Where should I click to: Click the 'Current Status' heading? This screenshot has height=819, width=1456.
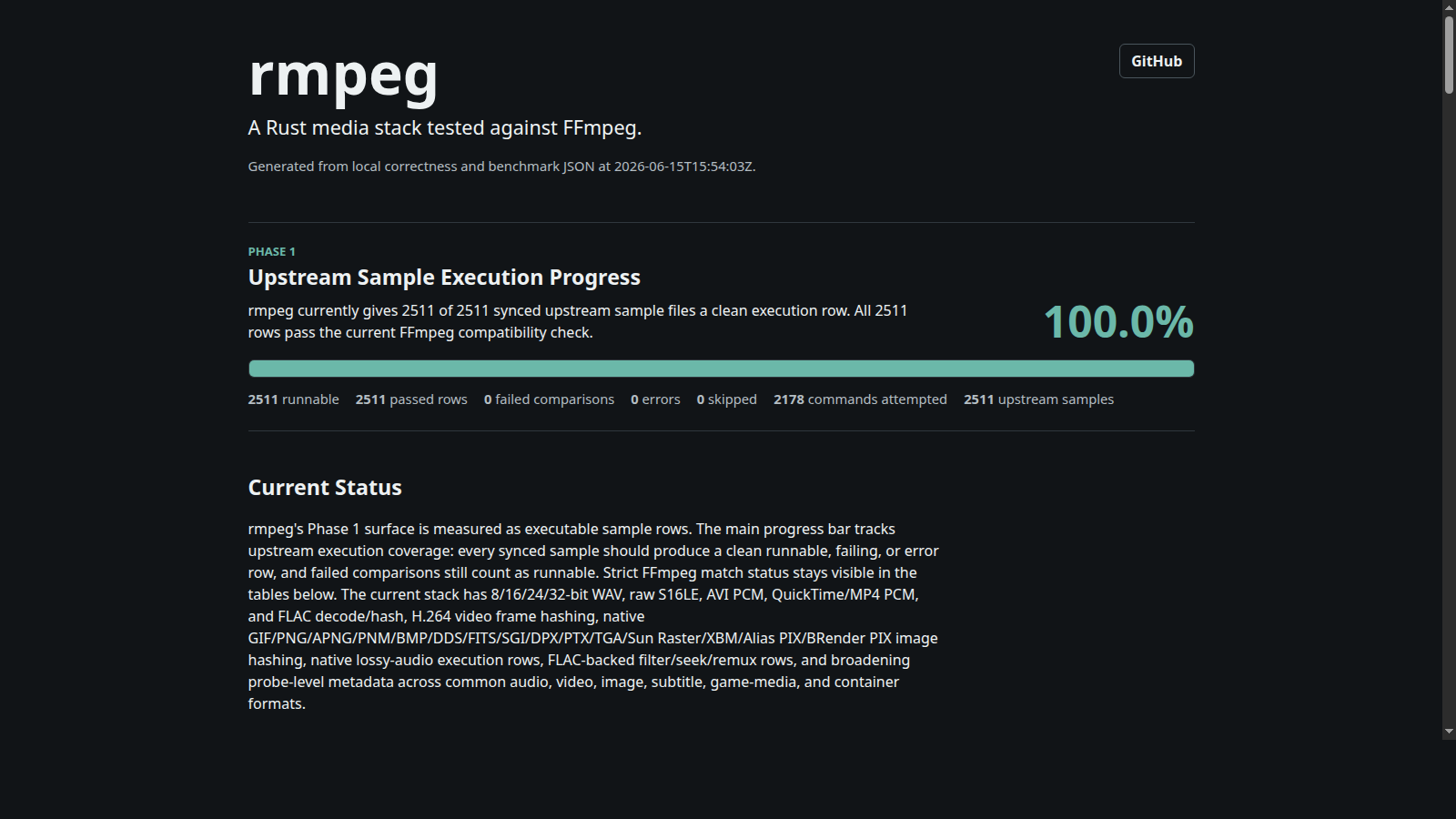point(325,488)
